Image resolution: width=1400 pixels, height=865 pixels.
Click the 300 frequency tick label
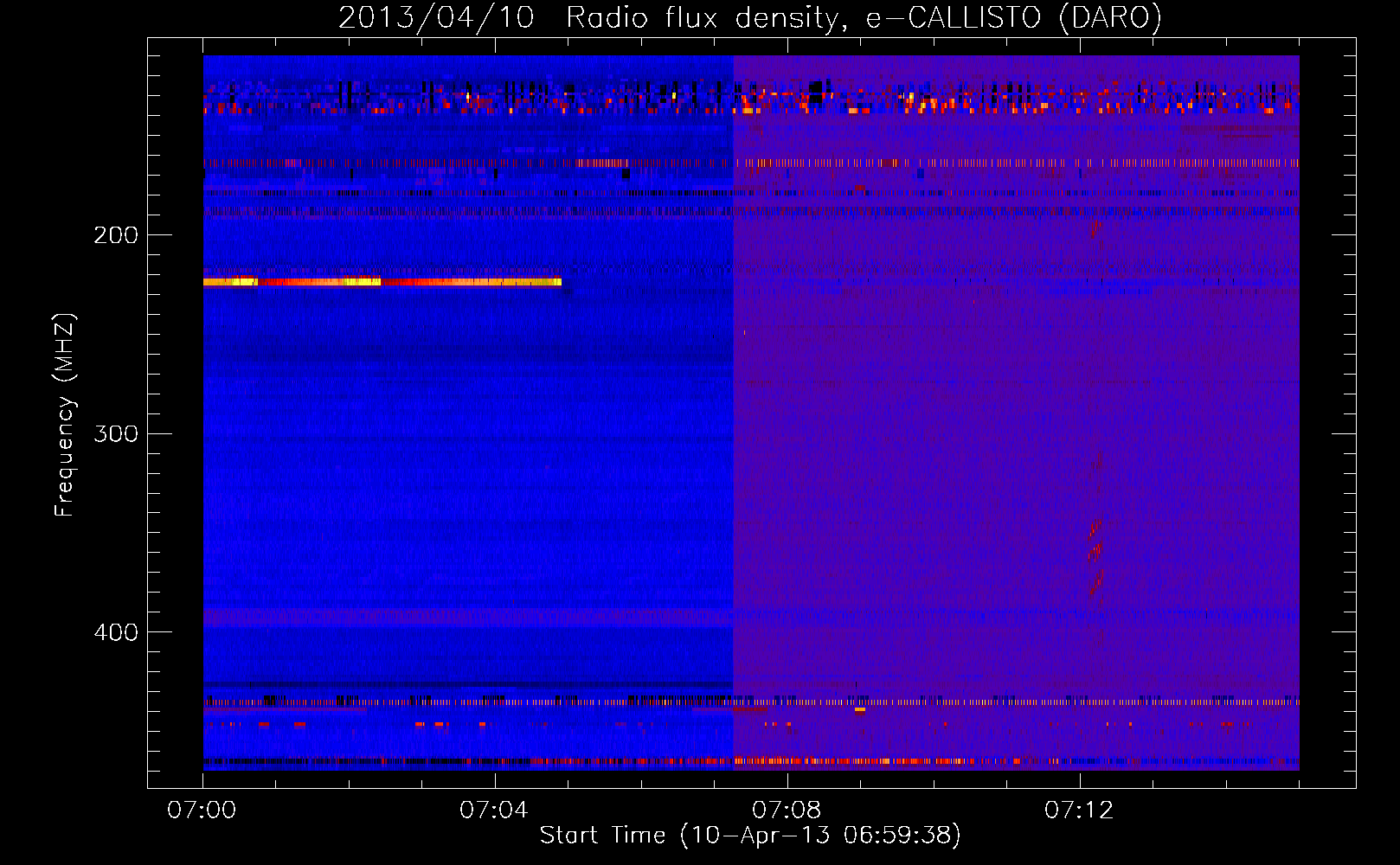pyautogui.click(x=116, y=433)
